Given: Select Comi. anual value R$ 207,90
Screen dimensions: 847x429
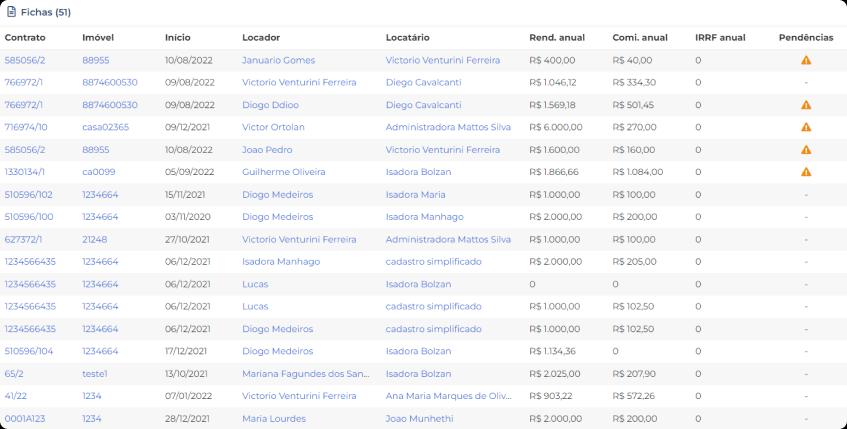Looking at the screenshot, I should point(634,374).
